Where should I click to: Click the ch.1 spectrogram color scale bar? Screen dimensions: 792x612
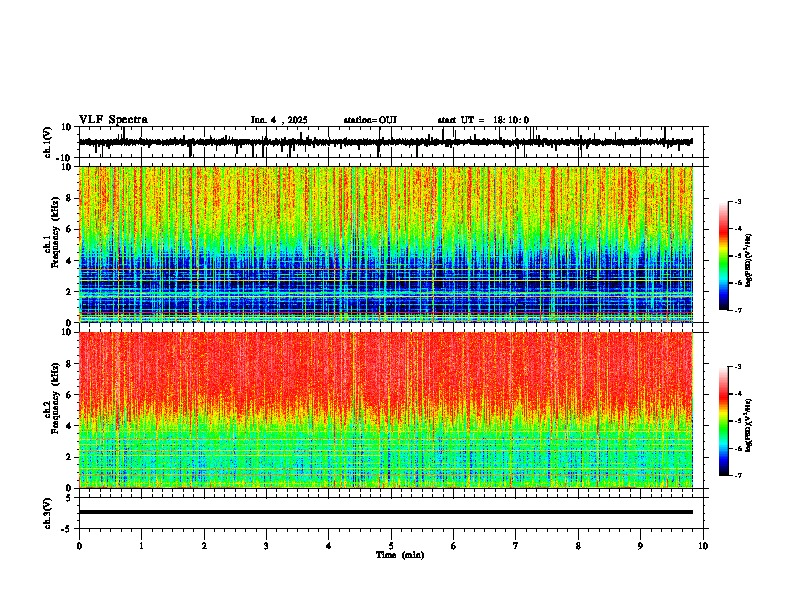pyautogui.click(x=723, y=256)
